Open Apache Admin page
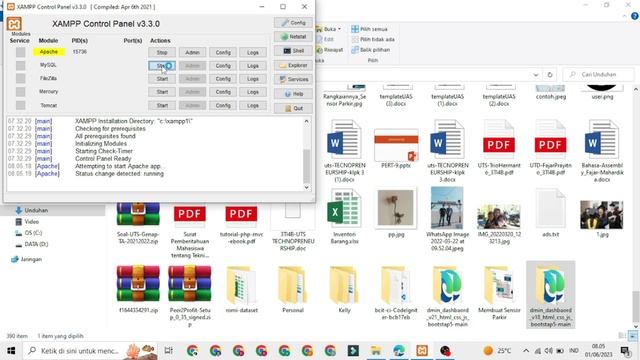640x360 pixels. pyautogui.click(x=192, y=52)
